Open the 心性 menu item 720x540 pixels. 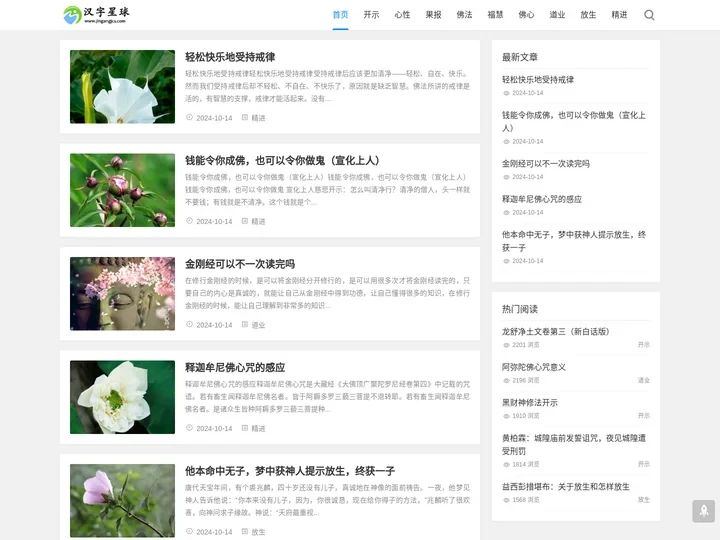click(402, 15)
